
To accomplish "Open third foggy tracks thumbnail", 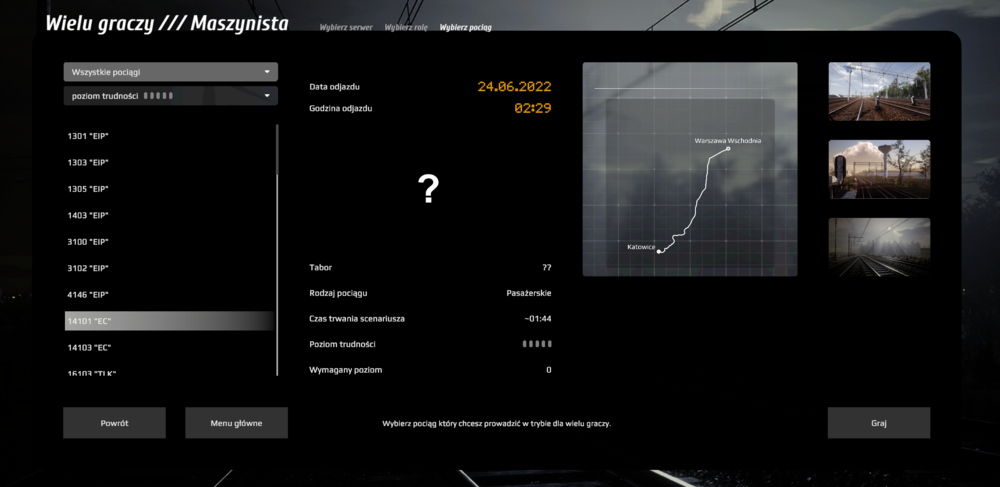I will 879,247.
